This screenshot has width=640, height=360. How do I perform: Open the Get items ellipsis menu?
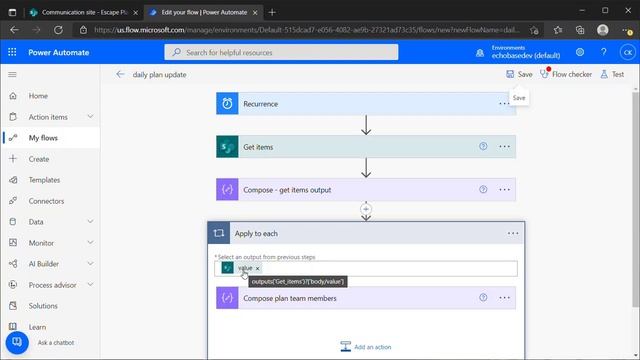(504, 147)
